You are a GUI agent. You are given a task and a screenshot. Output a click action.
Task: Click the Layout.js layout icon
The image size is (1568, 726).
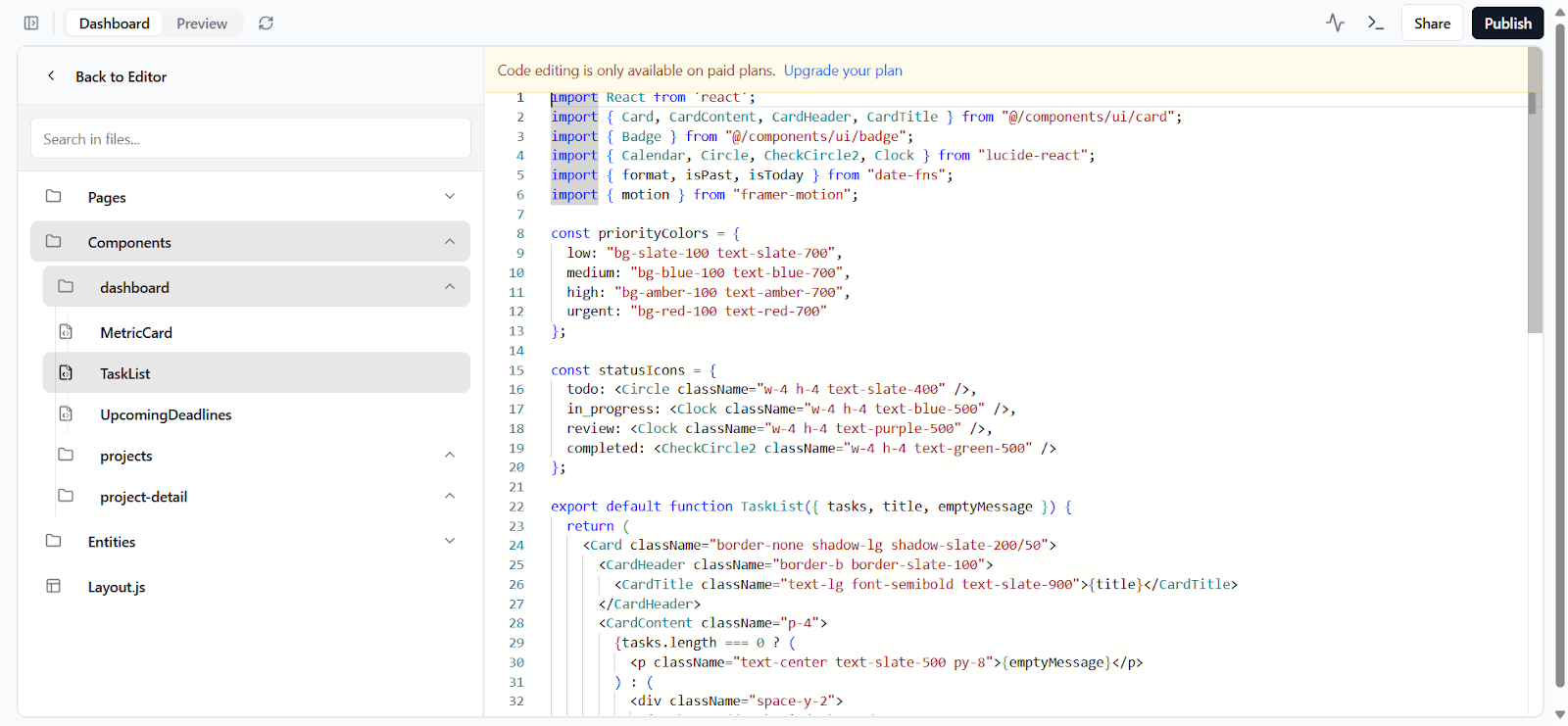coord(54,586)
